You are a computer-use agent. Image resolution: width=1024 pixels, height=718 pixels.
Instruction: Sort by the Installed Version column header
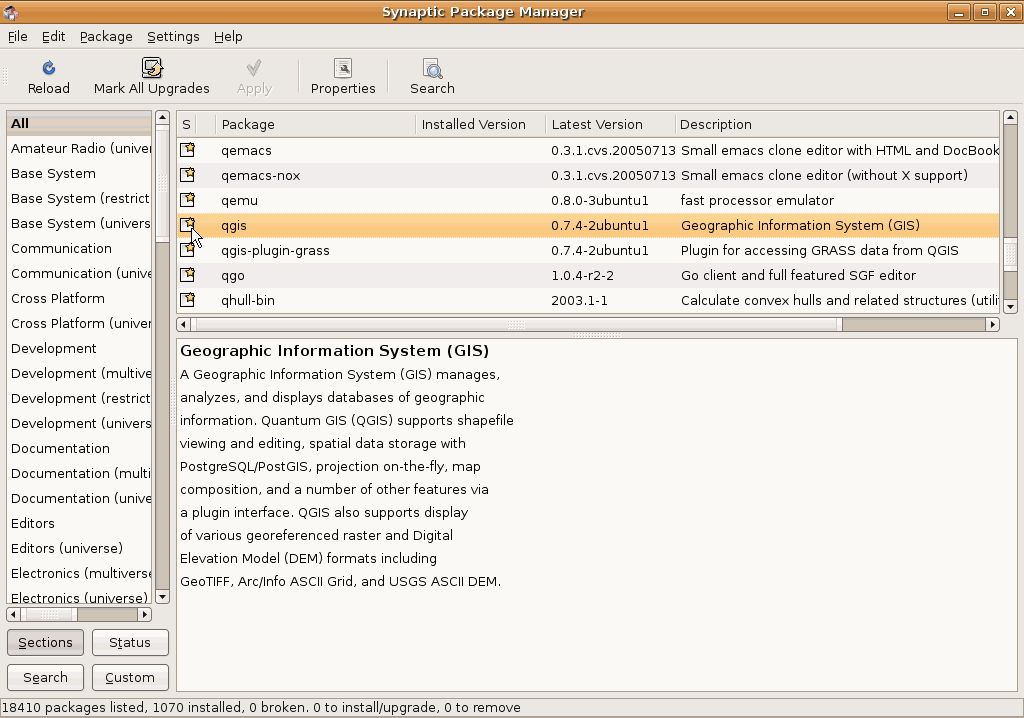(480, 124)
